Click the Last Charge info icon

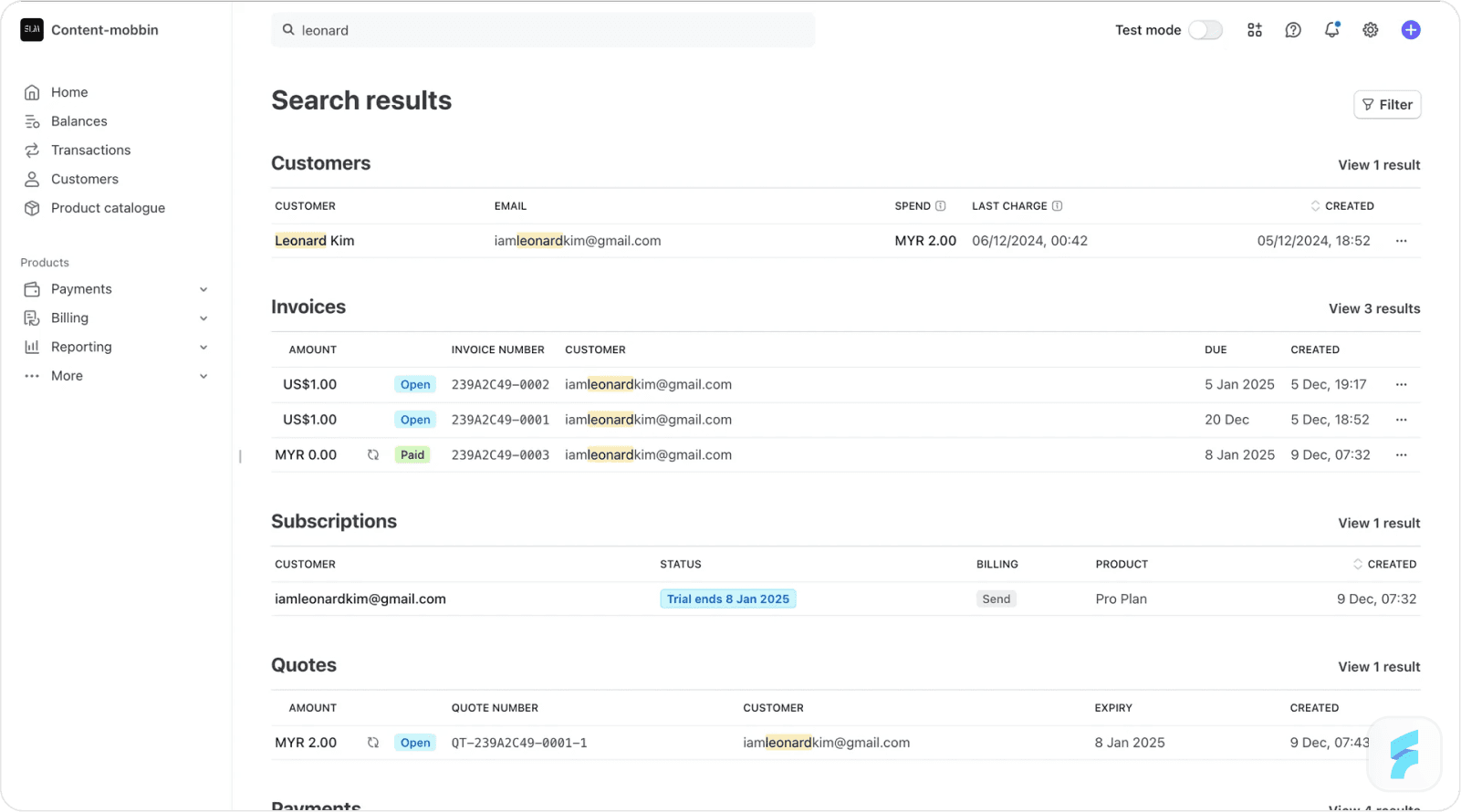pyautogui.click(x=1058, y=206)
